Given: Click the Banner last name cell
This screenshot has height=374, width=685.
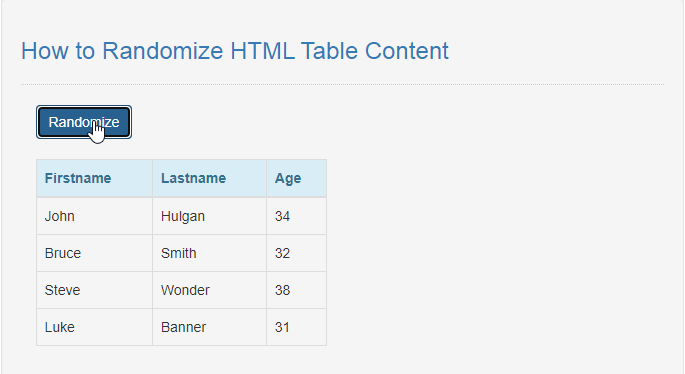Looking at the screenshot, I should (x=209, y=327).
